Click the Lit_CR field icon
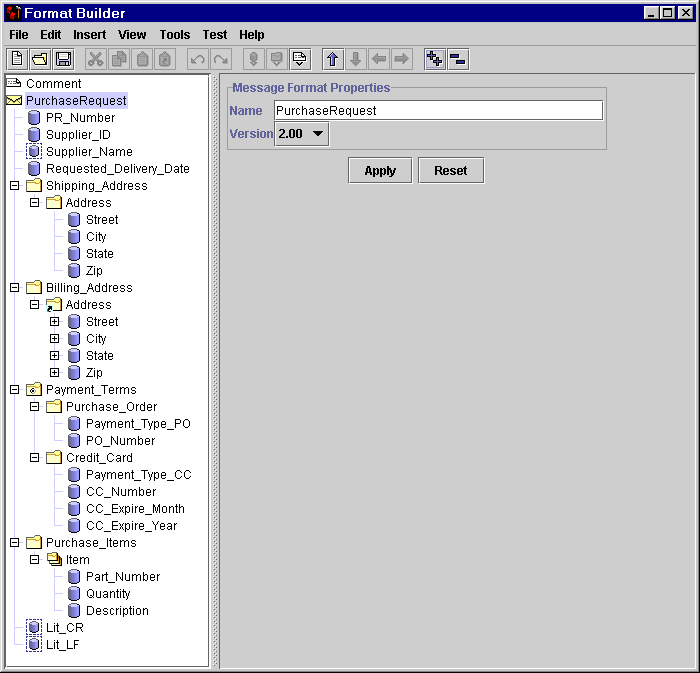 point(34,627)
